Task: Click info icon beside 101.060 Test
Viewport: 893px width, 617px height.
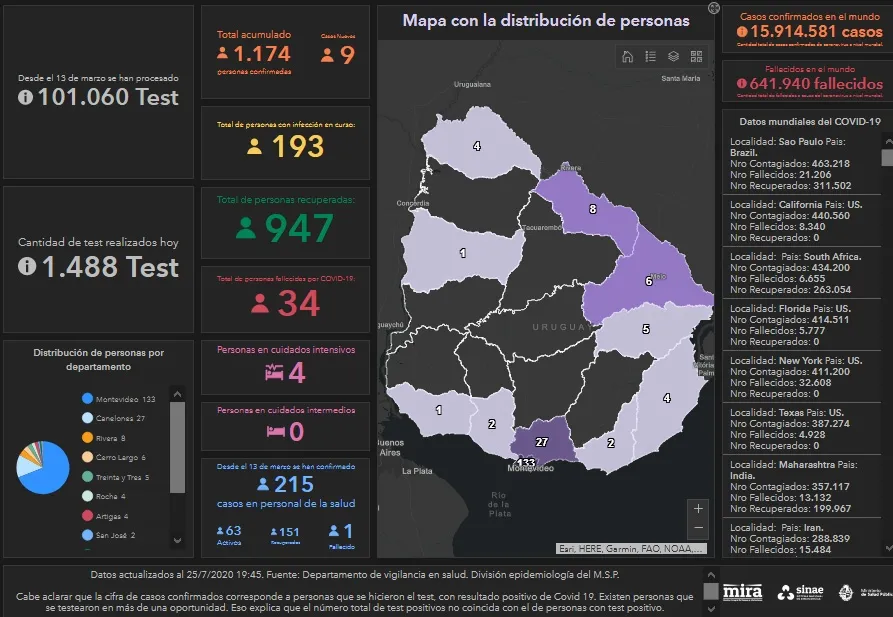Action: click(x=26, y=97)
